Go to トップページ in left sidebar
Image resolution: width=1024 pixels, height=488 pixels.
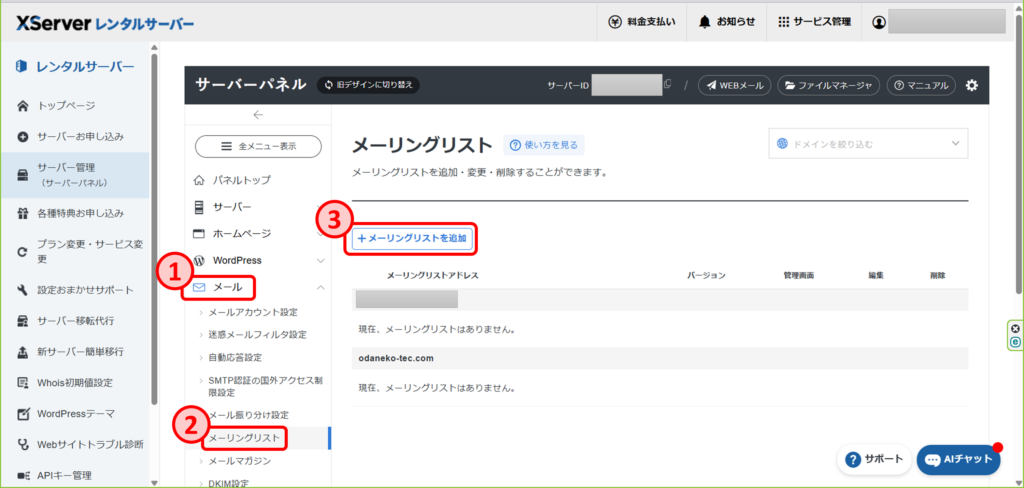[x=66, y=105]
